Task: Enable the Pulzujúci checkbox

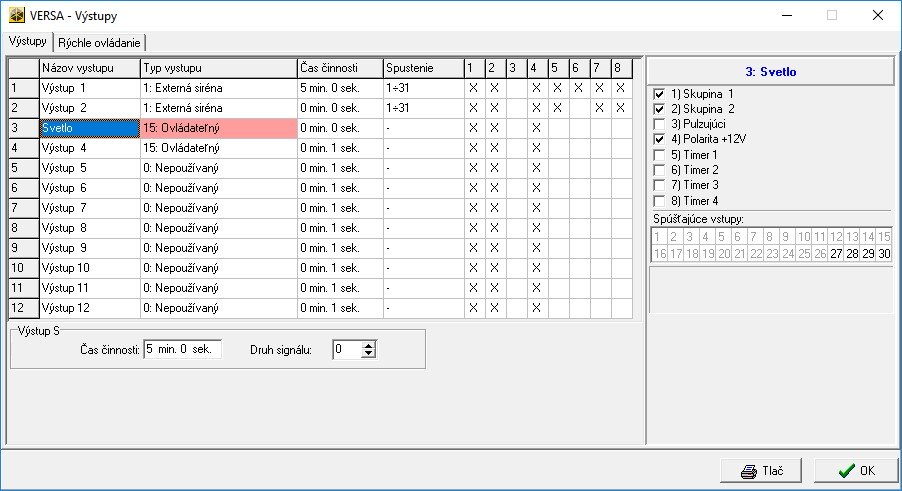Action: pos(660,123)
